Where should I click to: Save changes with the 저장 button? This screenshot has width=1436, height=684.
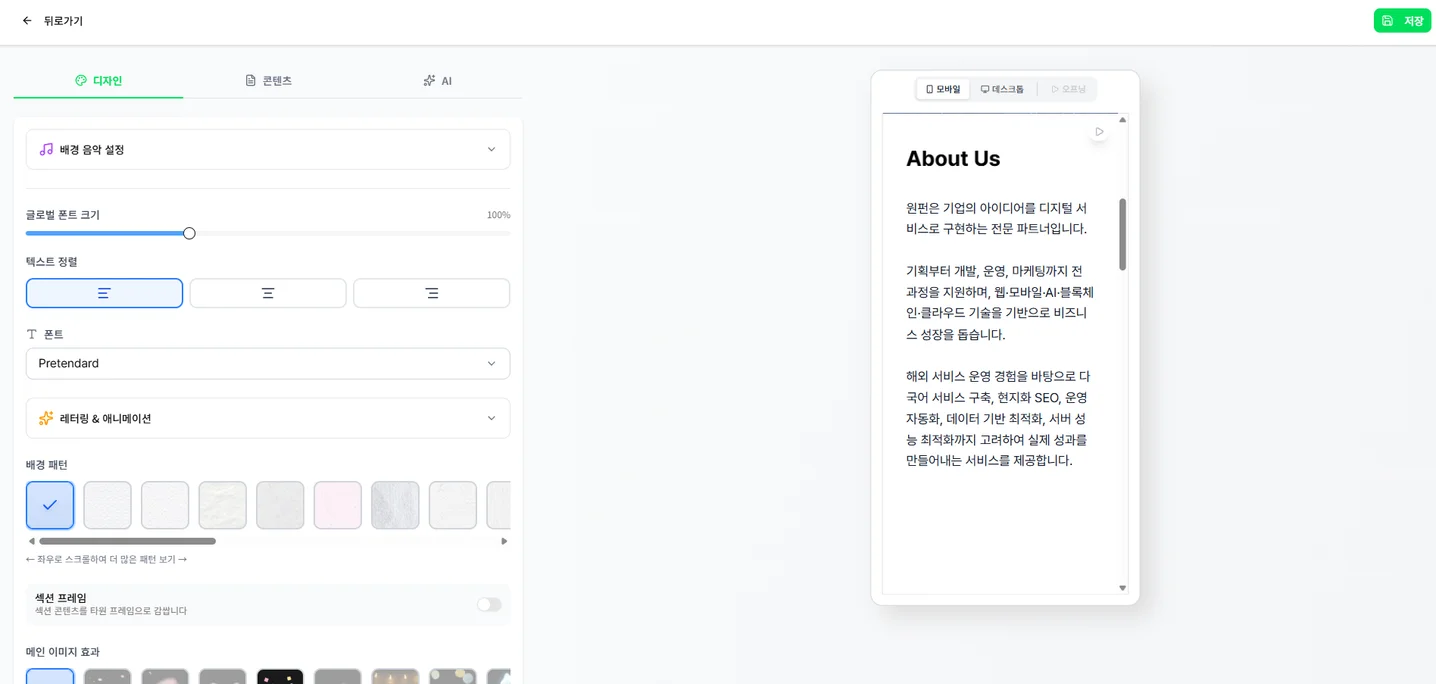(x=1402, y=21)
